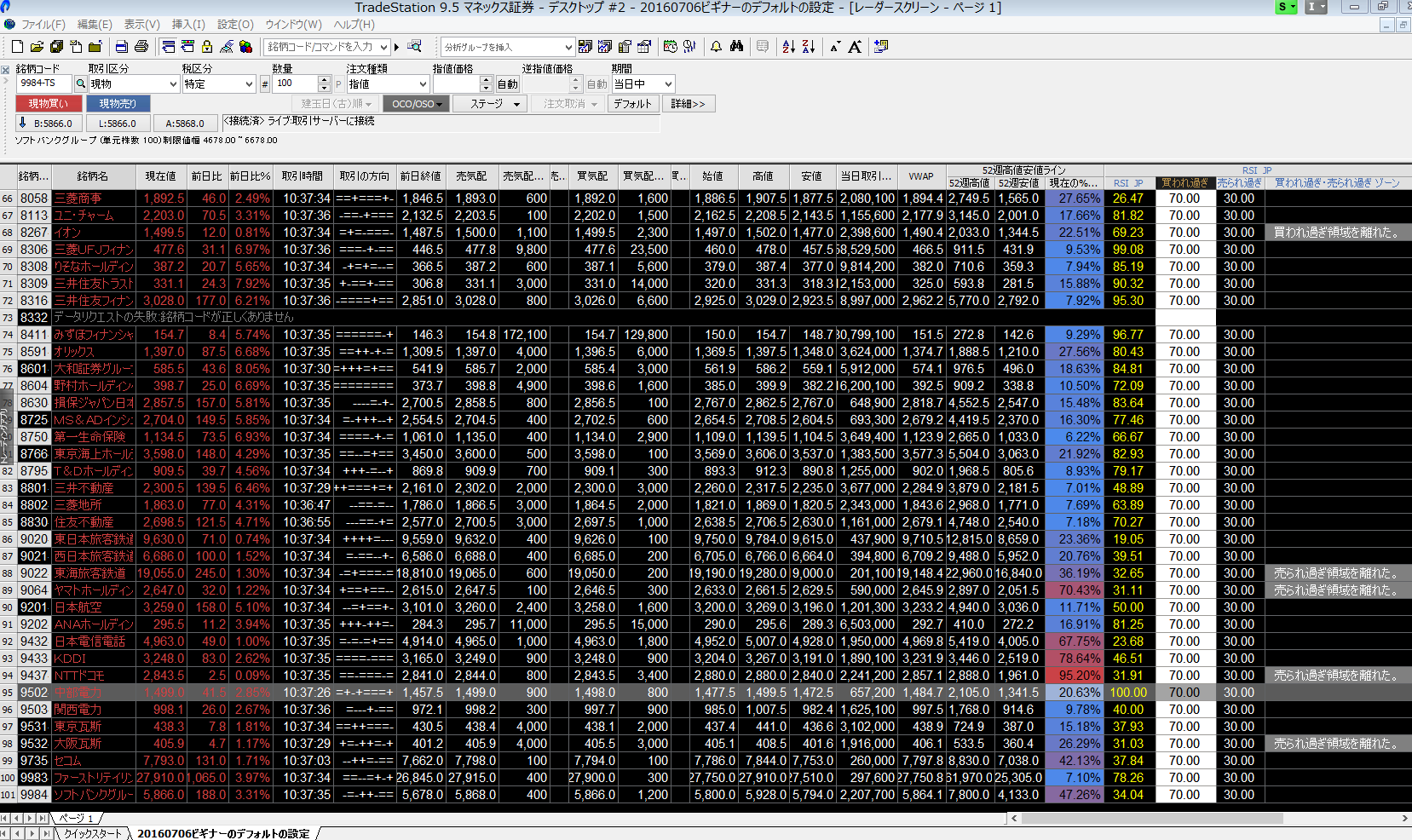Decrease quantity with the 数量 down arrow
Viewport: 1412px width, 840px height.
coord(324,88)
